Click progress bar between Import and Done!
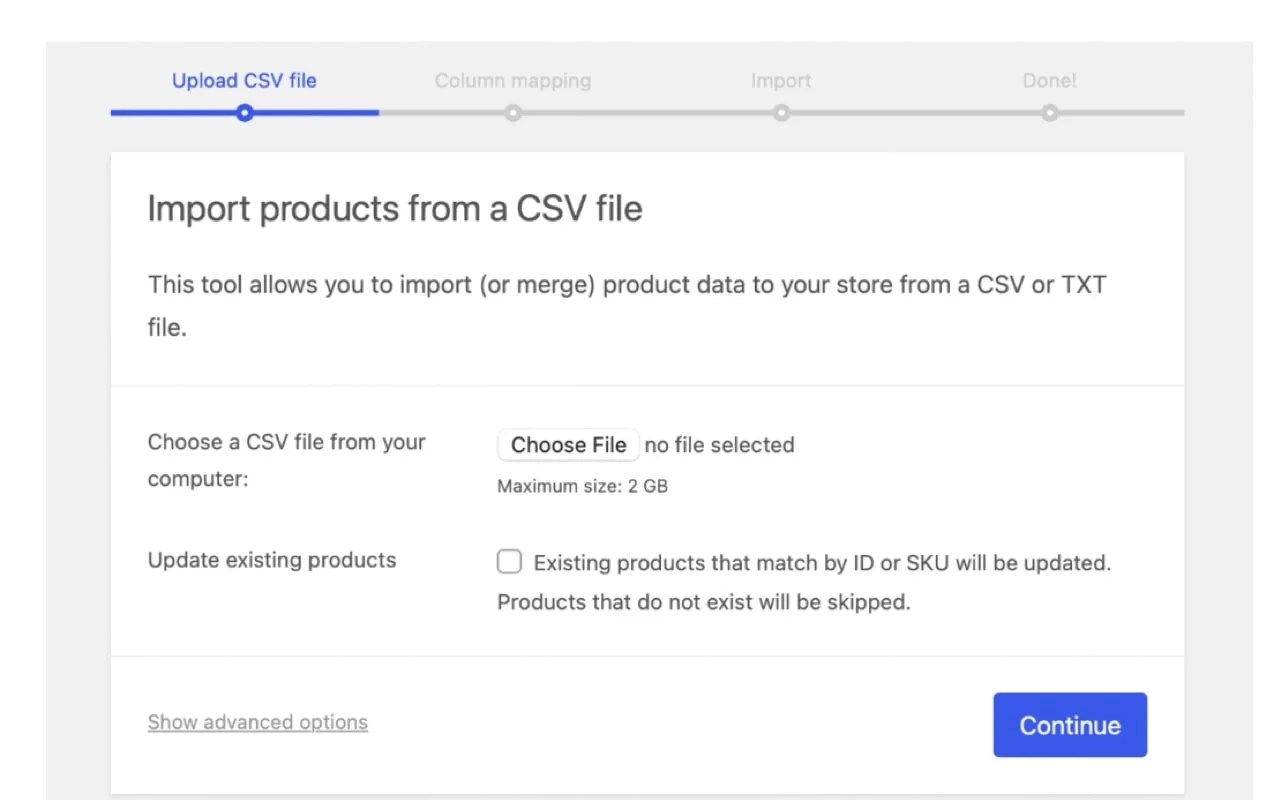Viewport: 1272px width, 800px height. (x=915, y=113)
